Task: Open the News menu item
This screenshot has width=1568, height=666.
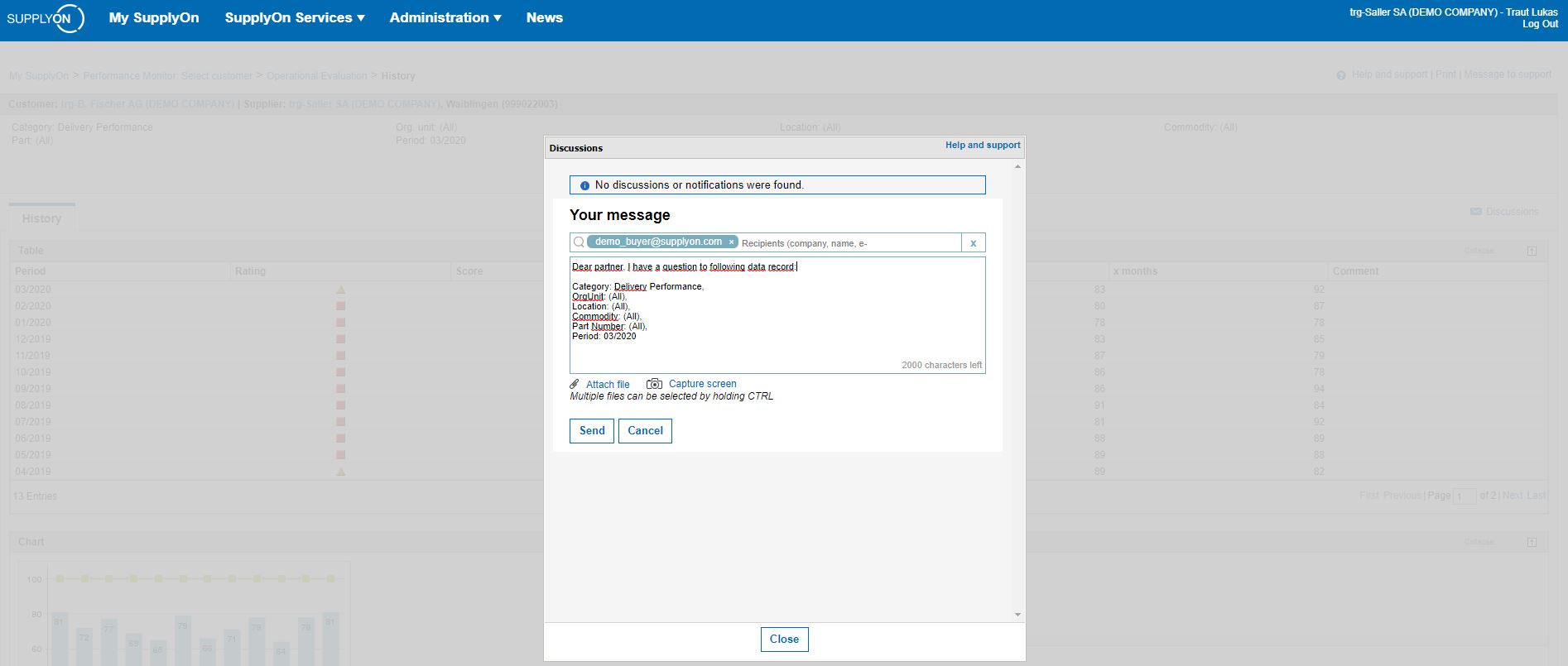Action: click(x=544, y=17)
